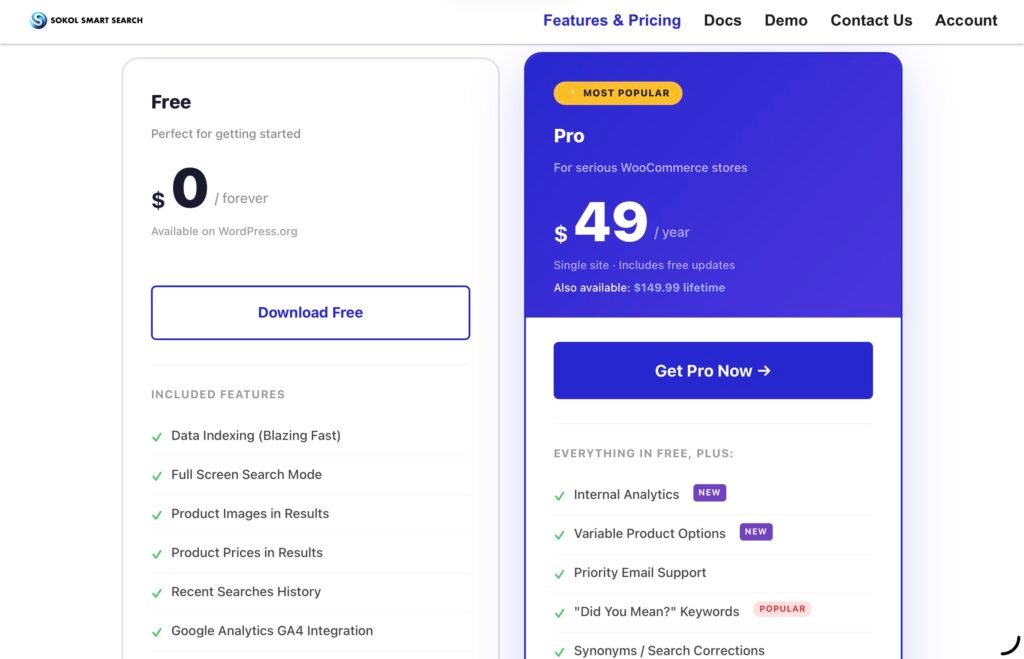Image resolution: width=1024 pixels, height=659 pixels.
Task: Select the Synonyms / Search Corrections text
Action: click(669, 651)
